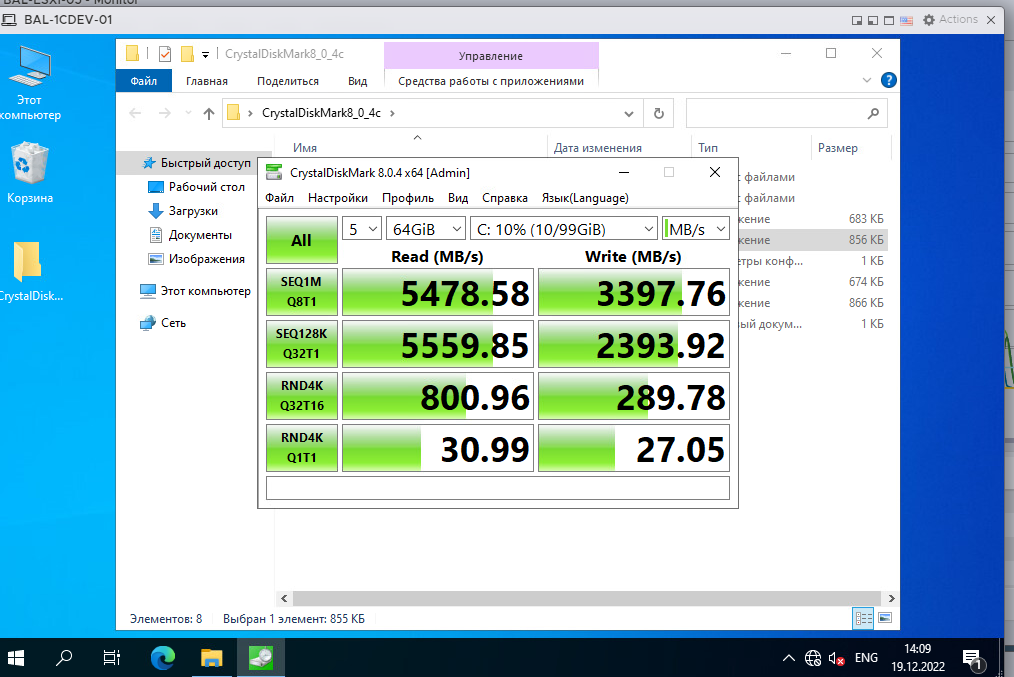Open quick access toolbar customize dropdown

pos(205,54)
